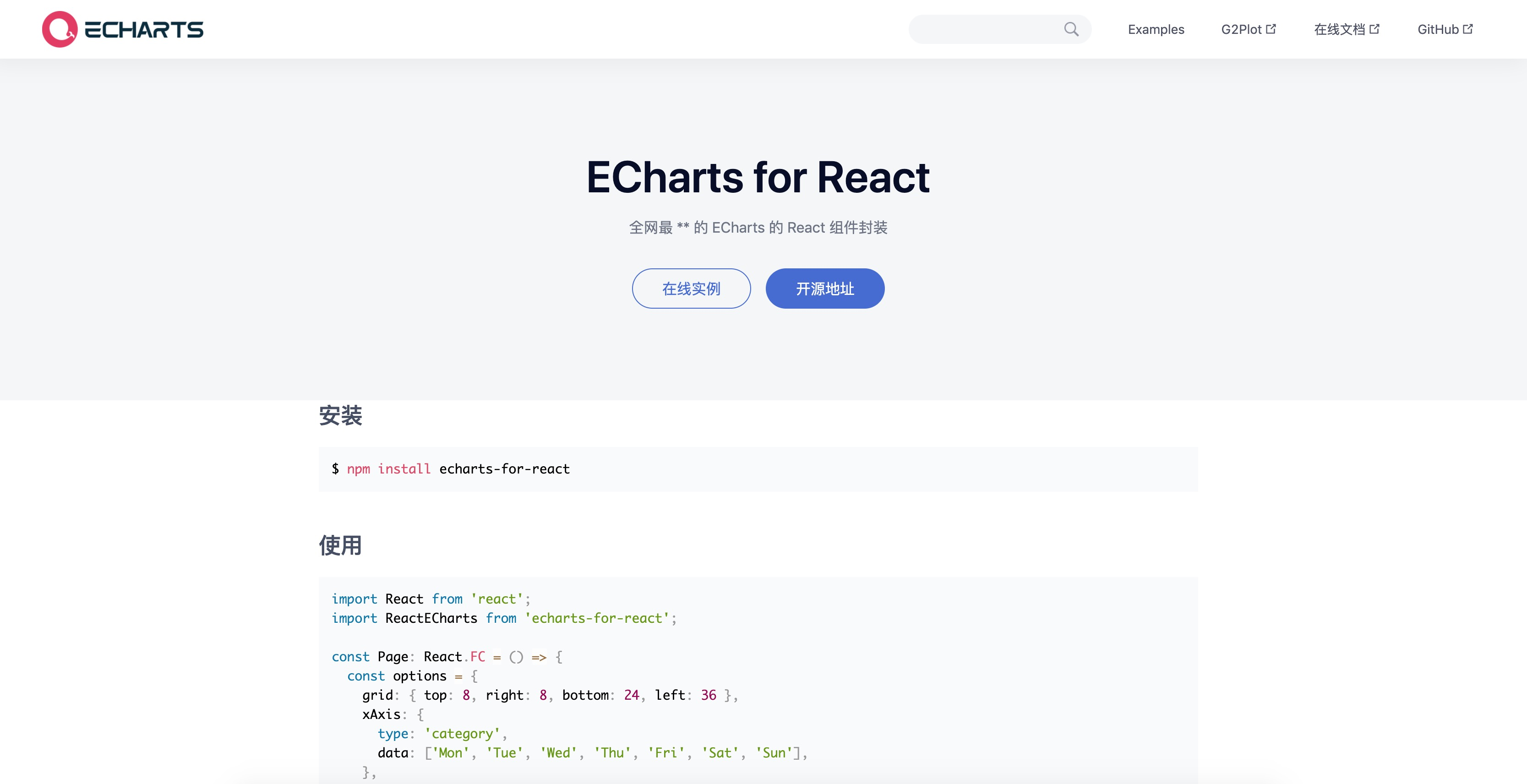Click the 安装 section heading
The height and width of the screenshot is (784, 1527).
340,416
